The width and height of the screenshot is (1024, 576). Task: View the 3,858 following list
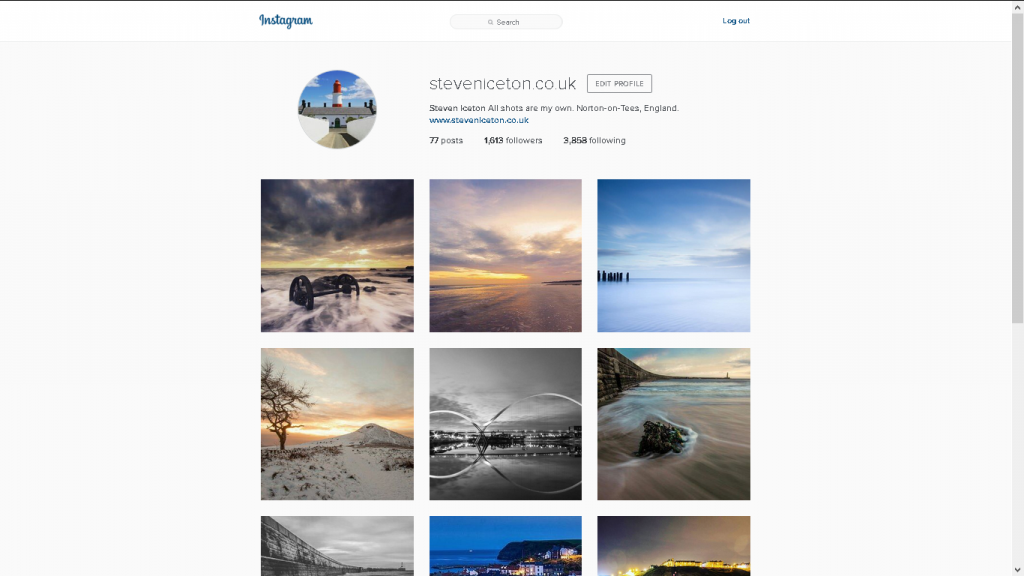594,140
